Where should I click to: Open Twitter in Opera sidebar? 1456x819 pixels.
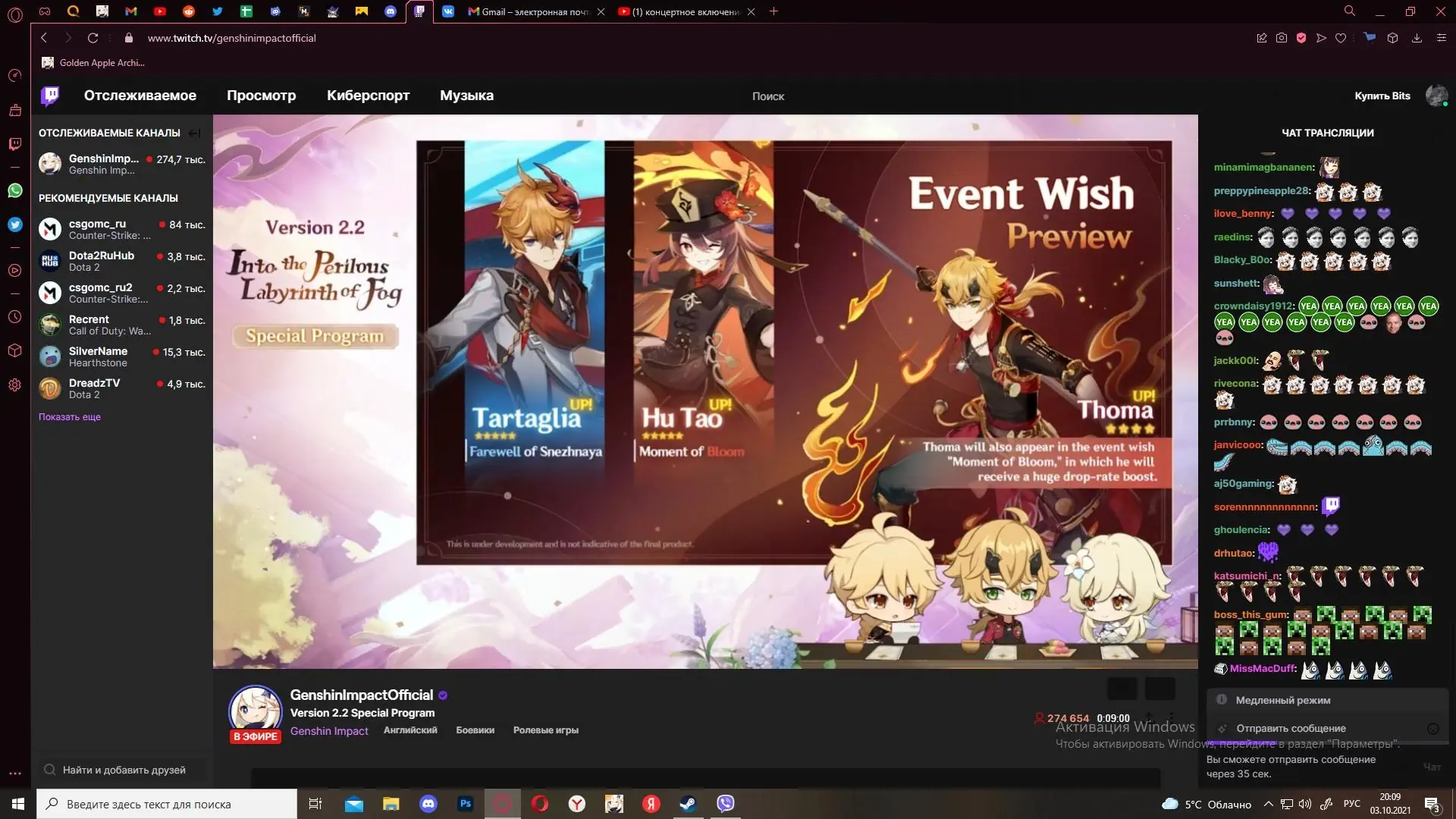tap(14, 225)
